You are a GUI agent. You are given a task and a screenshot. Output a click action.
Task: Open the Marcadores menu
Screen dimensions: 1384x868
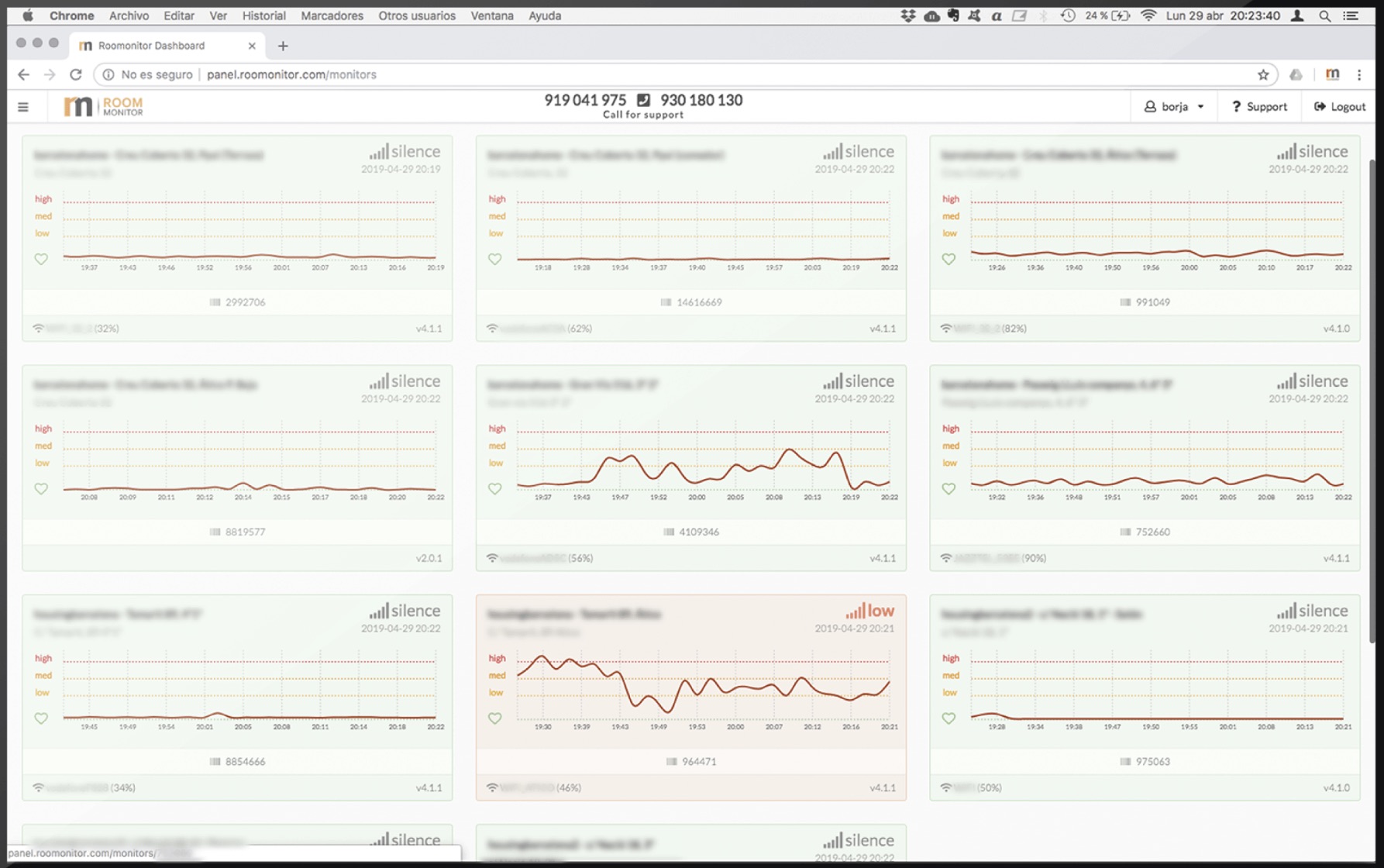click(332, 15)
